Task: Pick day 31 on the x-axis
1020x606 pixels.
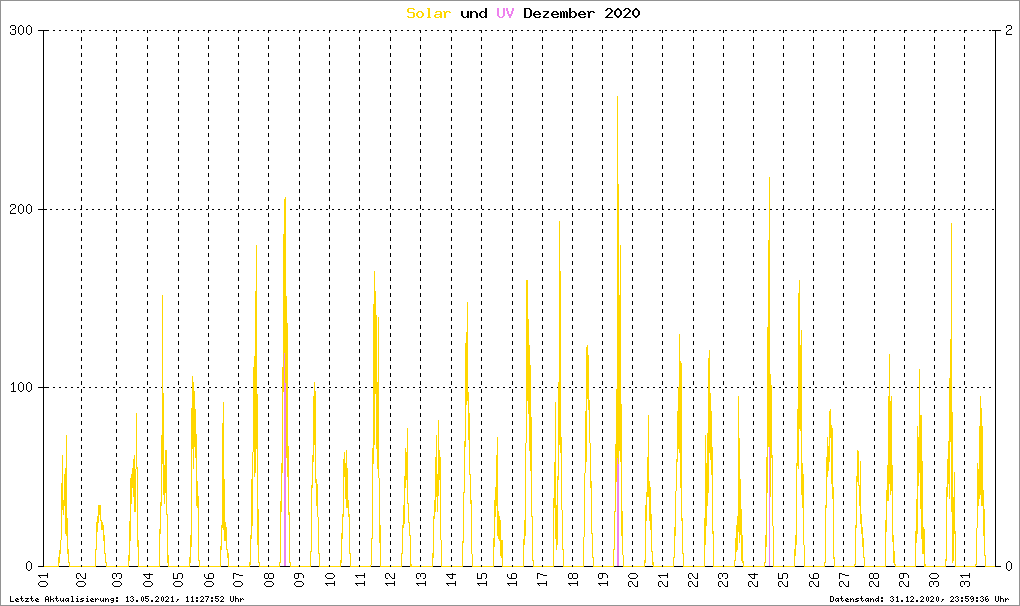Action: coord(965,581)
